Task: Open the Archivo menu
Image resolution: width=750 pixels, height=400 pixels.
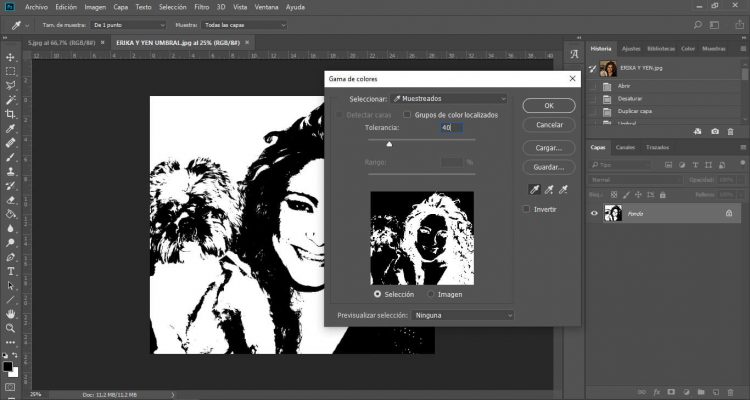Action: pos(36,7)
